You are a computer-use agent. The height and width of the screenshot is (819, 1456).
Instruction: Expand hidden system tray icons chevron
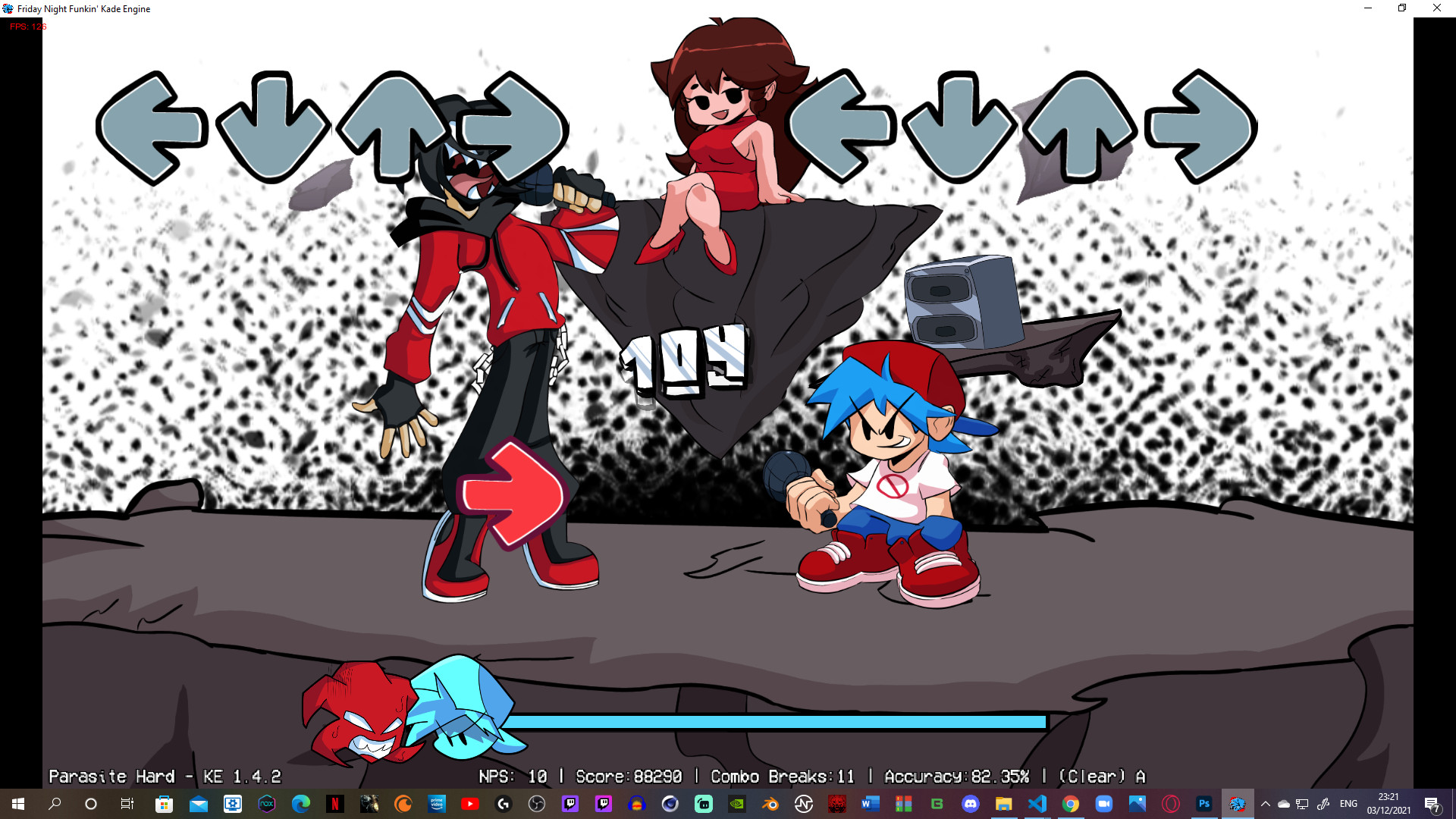coord(1265,804)
